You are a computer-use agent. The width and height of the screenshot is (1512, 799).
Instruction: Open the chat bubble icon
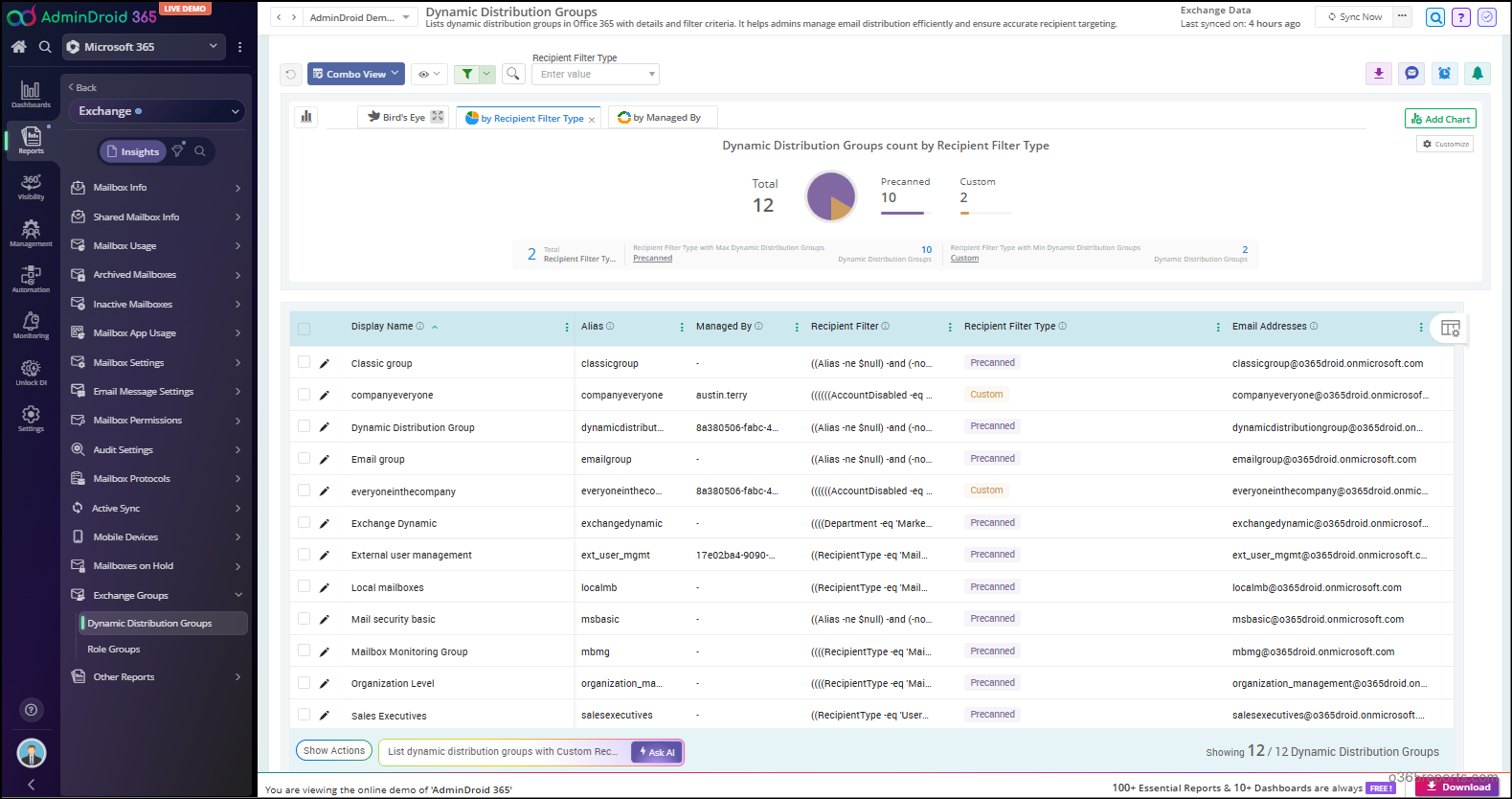click(x=1411, y=73)
